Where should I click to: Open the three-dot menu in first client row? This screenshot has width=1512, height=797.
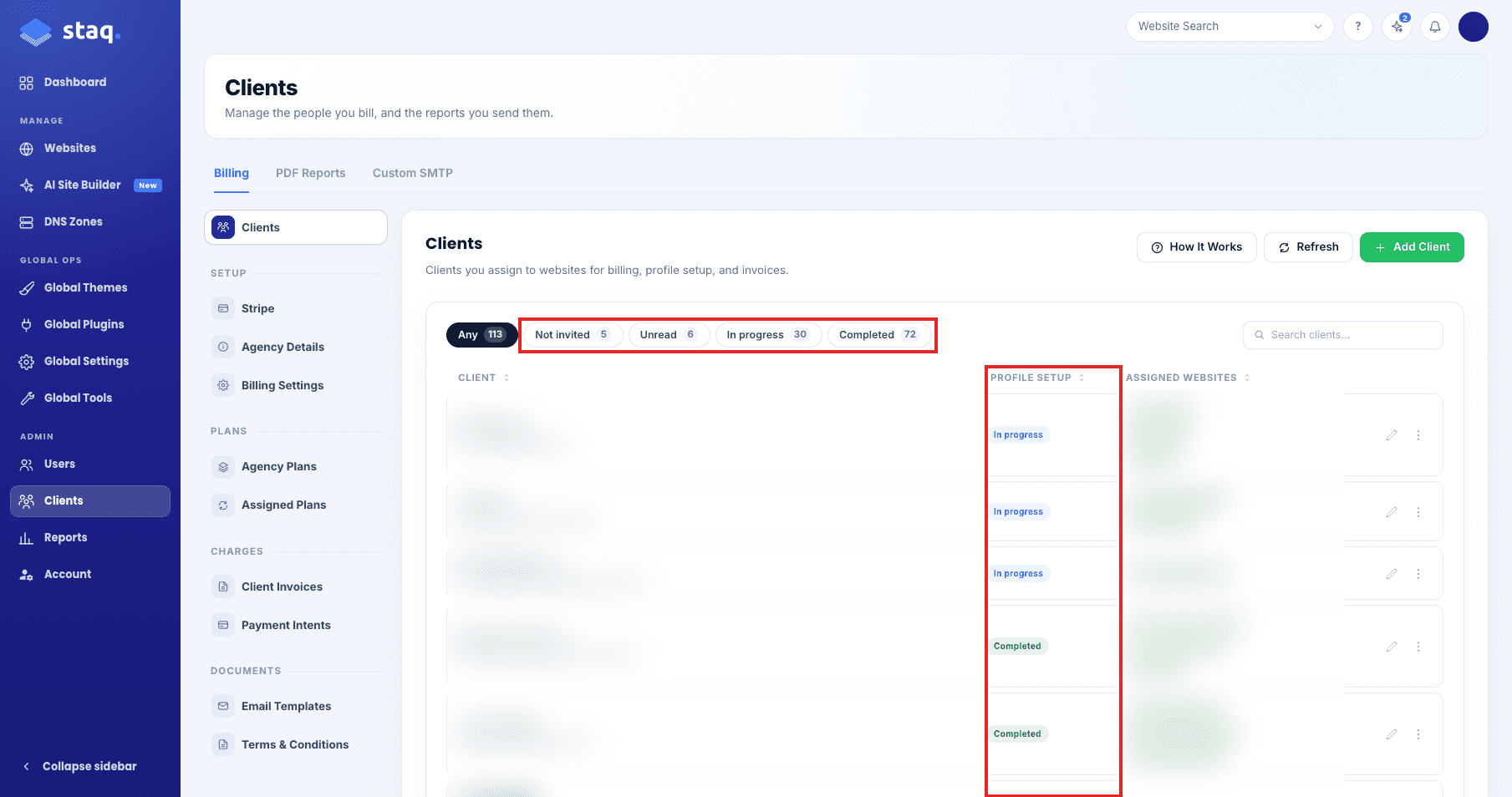pyautogui.click(x=1418, y=435)
